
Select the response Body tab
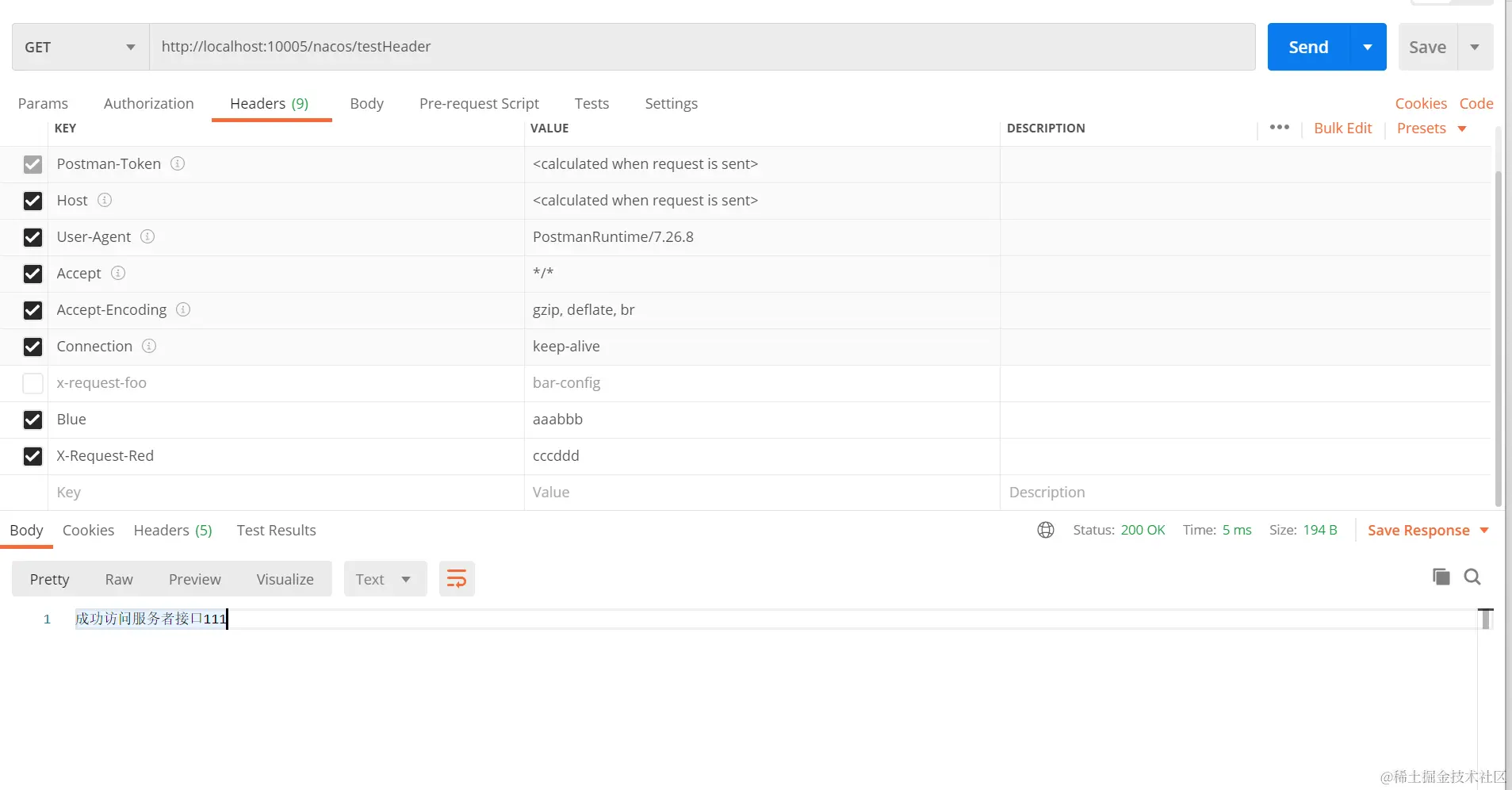tap(26, 530)
